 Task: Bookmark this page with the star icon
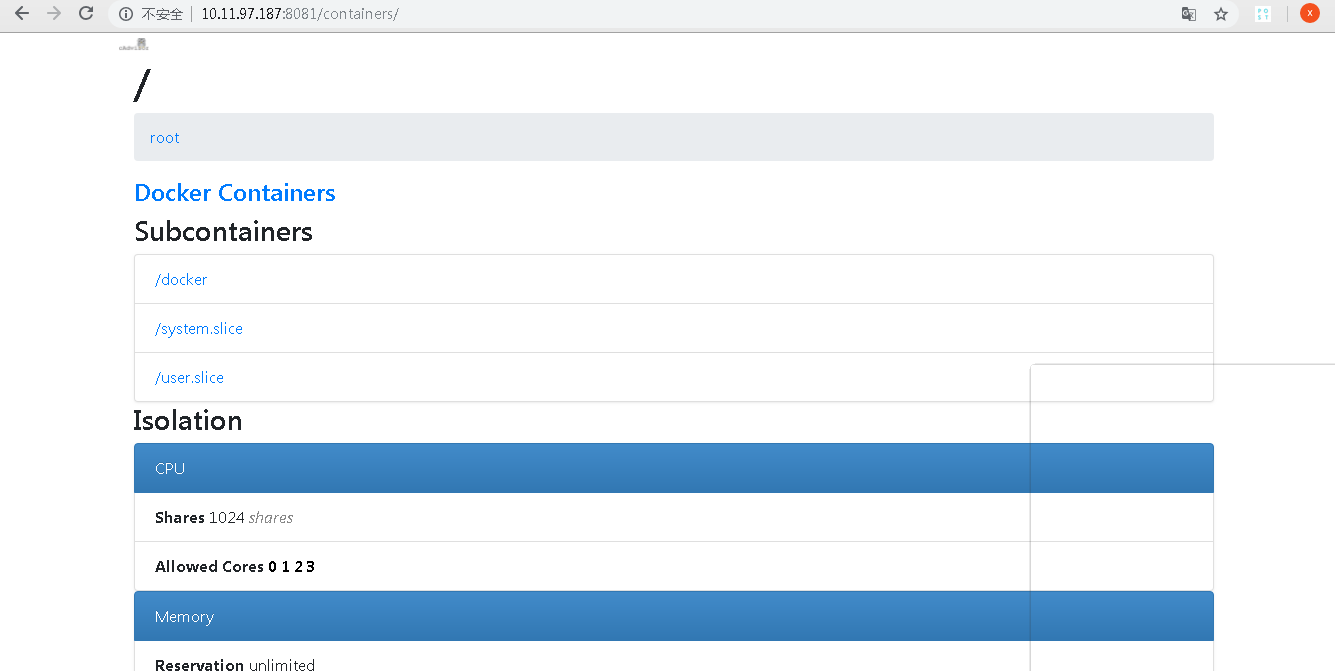(x=1221, y=14)
